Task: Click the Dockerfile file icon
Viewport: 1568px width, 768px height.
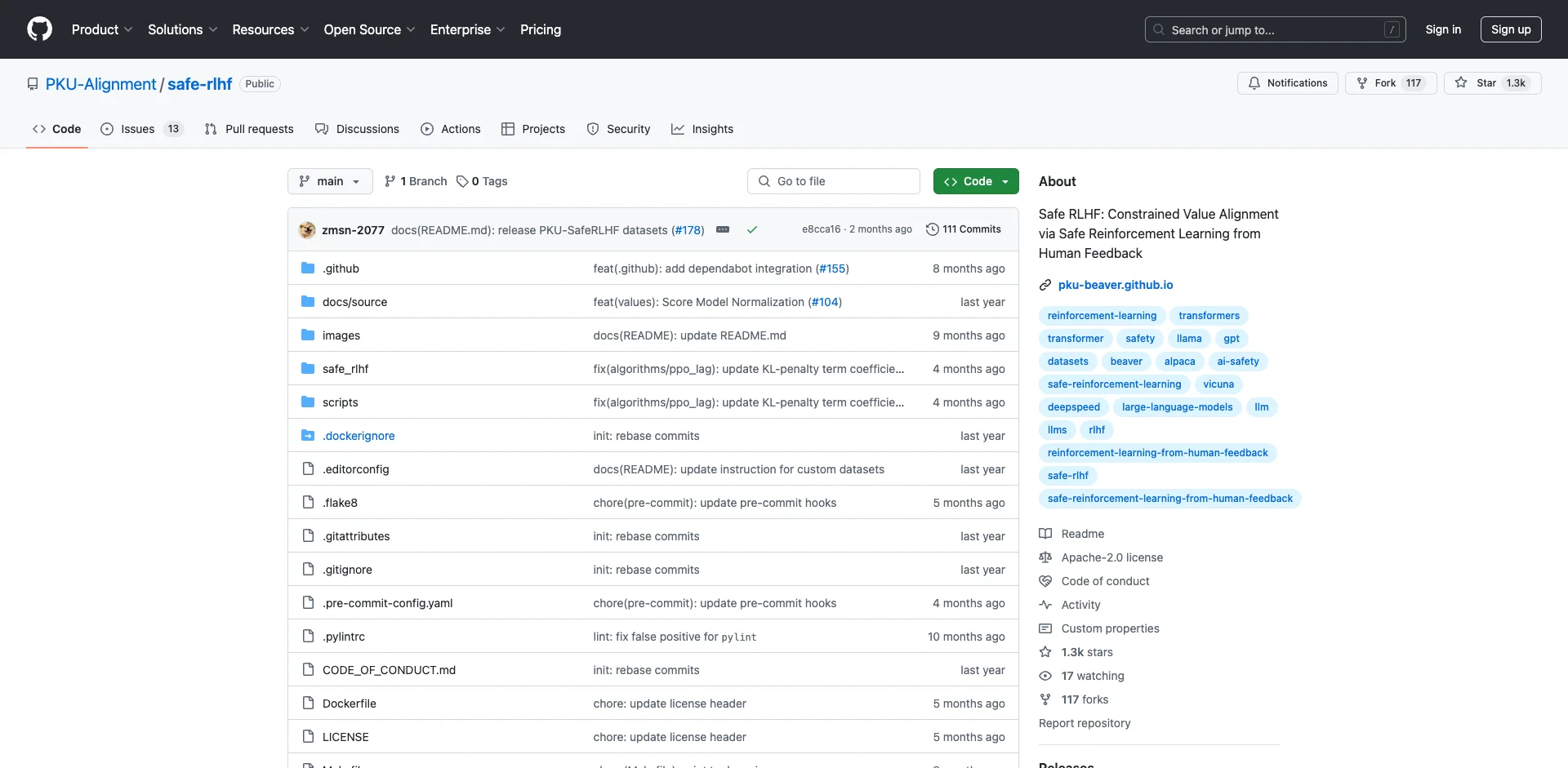Action: point(308,704)
